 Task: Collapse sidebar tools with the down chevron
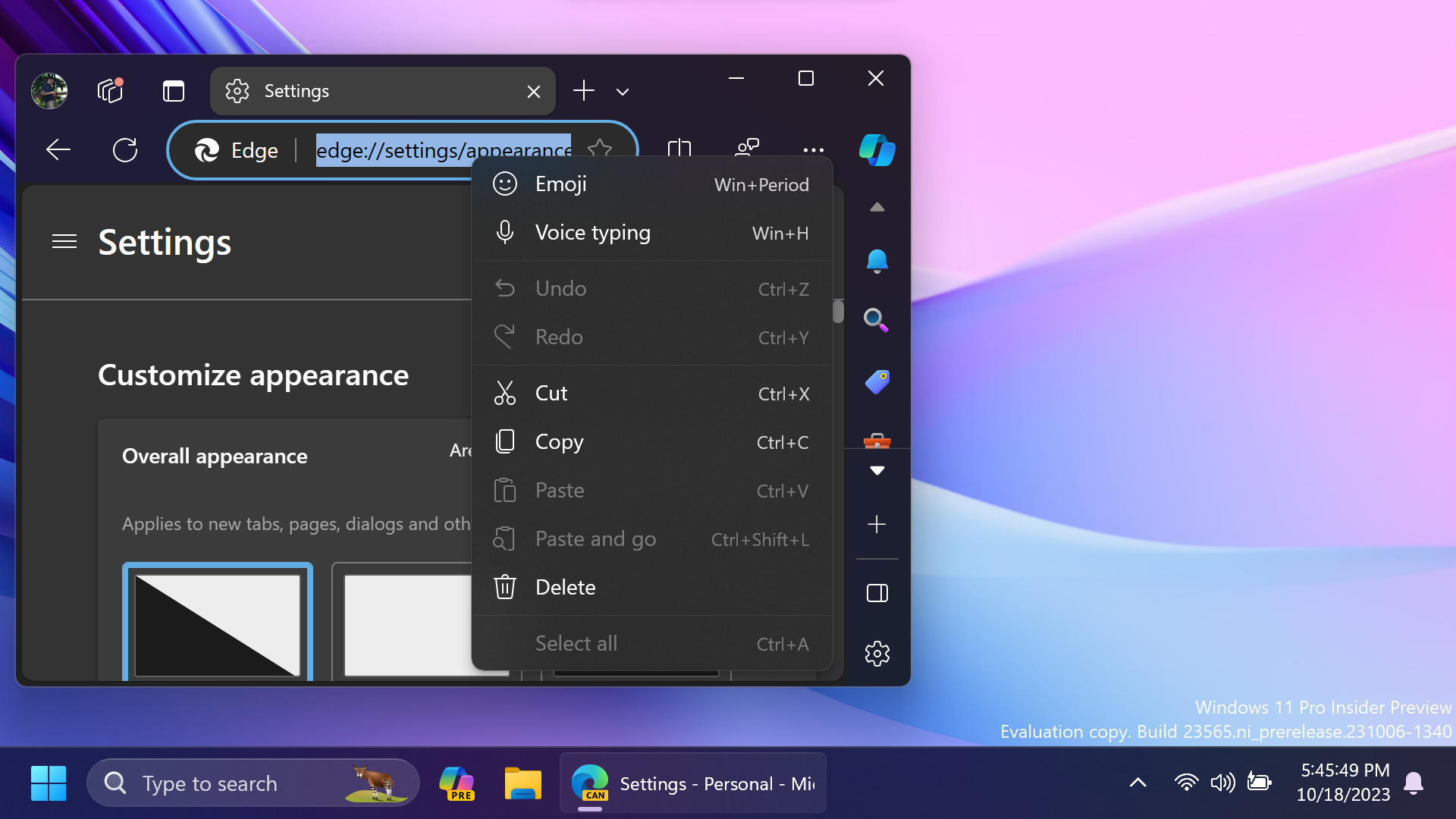(x=877, y=470)
